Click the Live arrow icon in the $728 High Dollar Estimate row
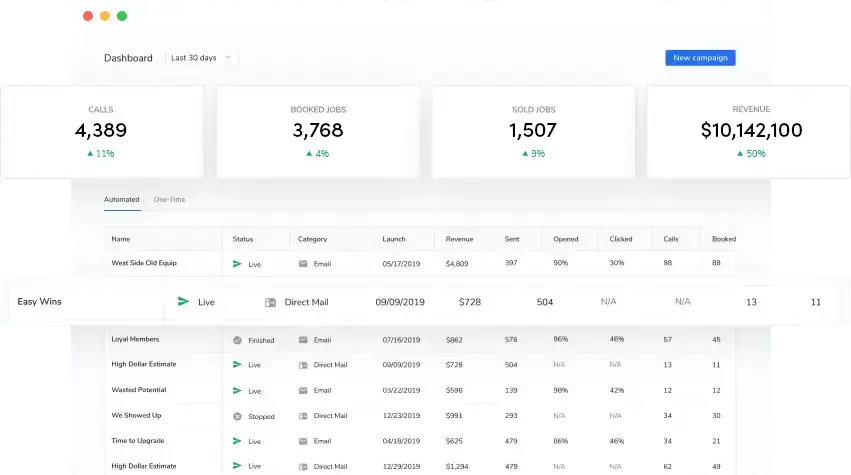The width and height of the screenshot is (851, 475). pos(237,365)
